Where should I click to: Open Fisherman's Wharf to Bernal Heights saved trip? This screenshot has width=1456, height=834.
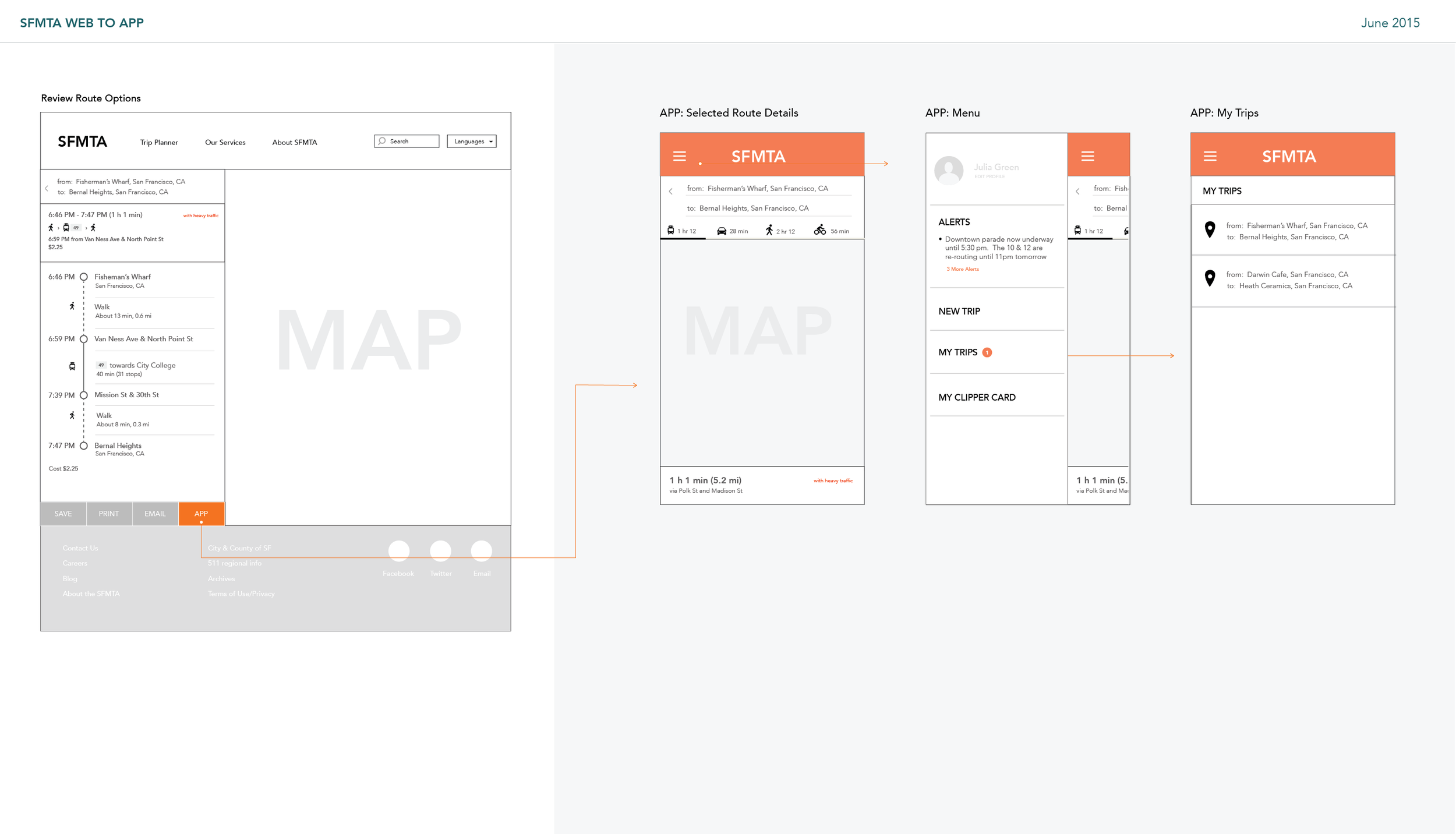click(x=1292, y=231)
